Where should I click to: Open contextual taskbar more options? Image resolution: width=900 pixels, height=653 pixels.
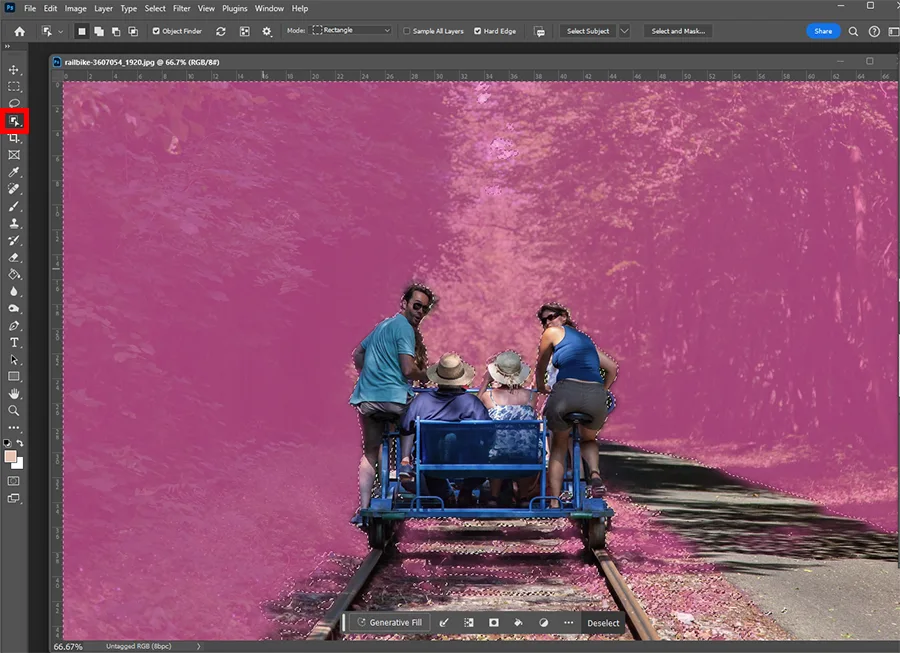pyautogui.click(x=568, y=623)
